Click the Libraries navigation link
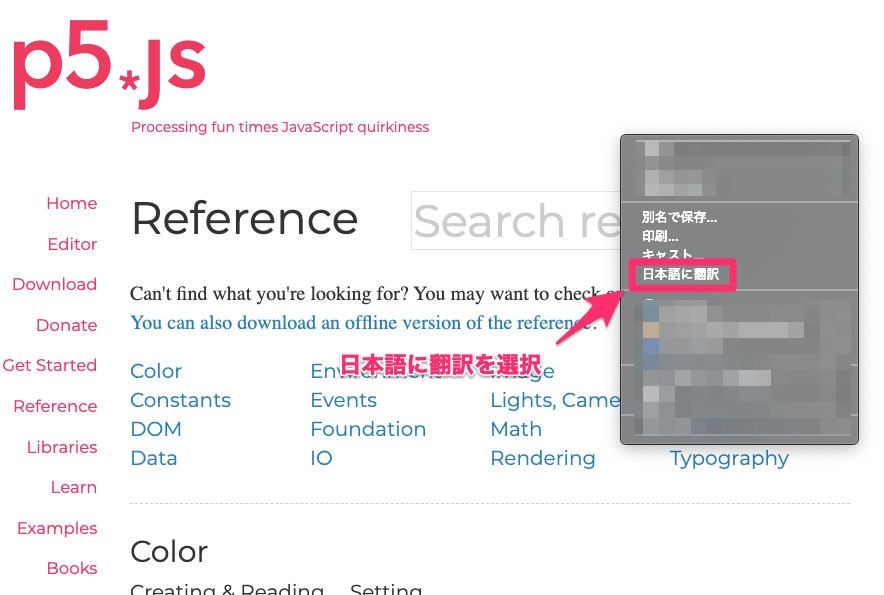The image size is (884, 595). (x=62, y=448)
